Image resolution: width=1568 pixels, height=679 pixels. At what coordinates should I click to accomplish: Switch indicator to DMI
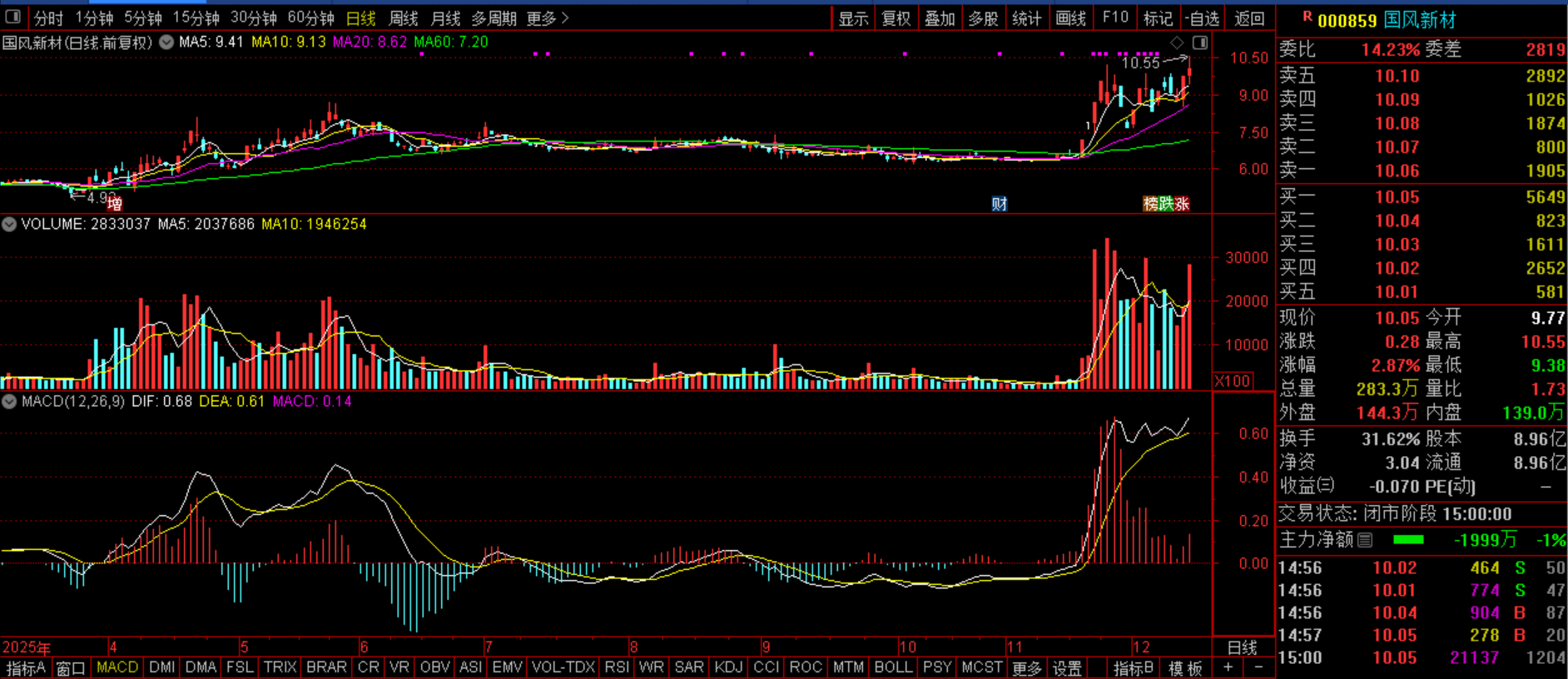(161, 667)
